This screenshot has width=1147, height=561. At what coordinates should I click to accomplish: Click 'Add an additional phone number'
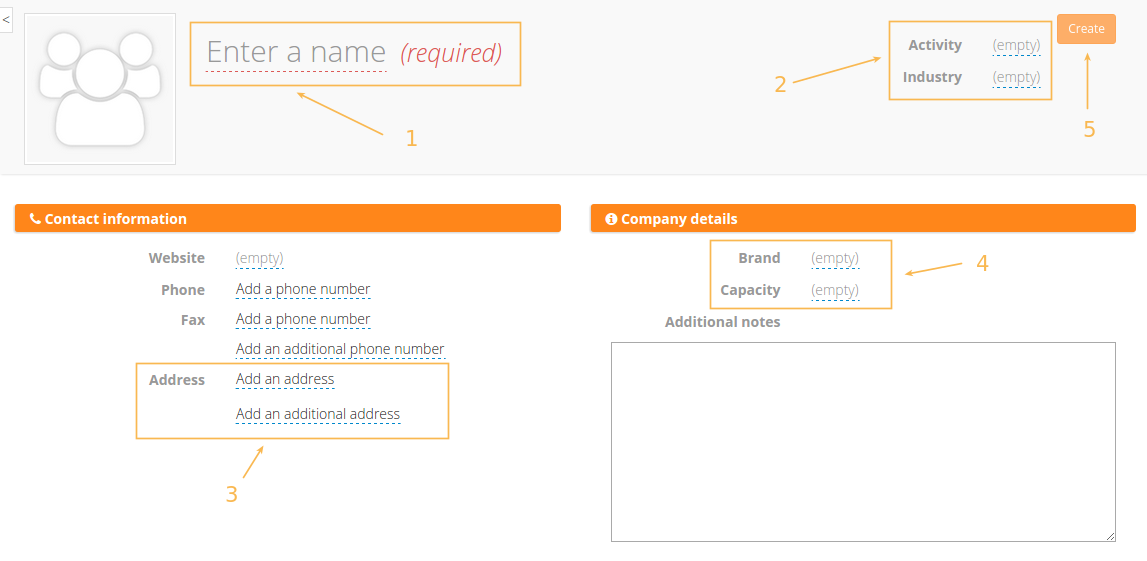tap(340, 350)
